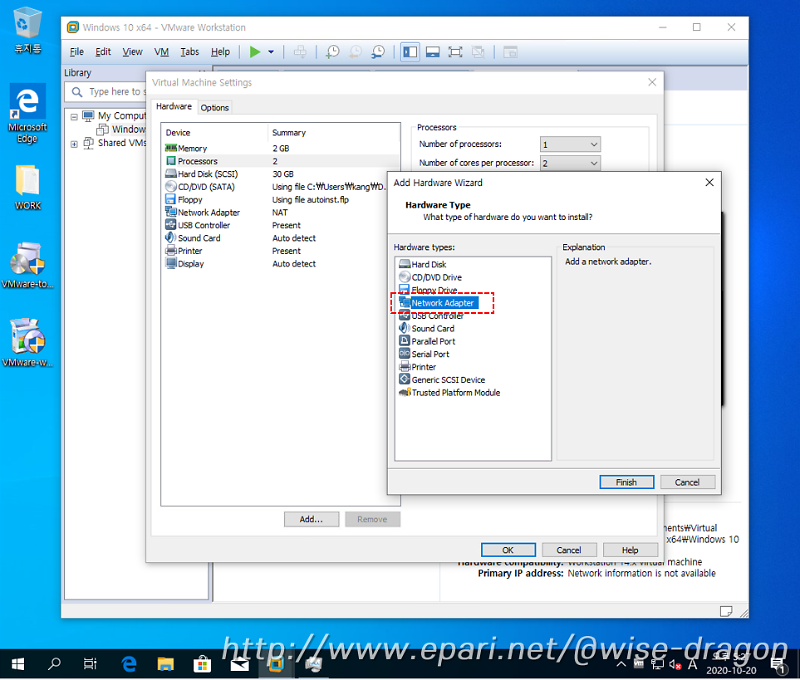Click OK in Virtual Machine Settings
Viewport: 800px width, 680px height.
click(508, 550)
